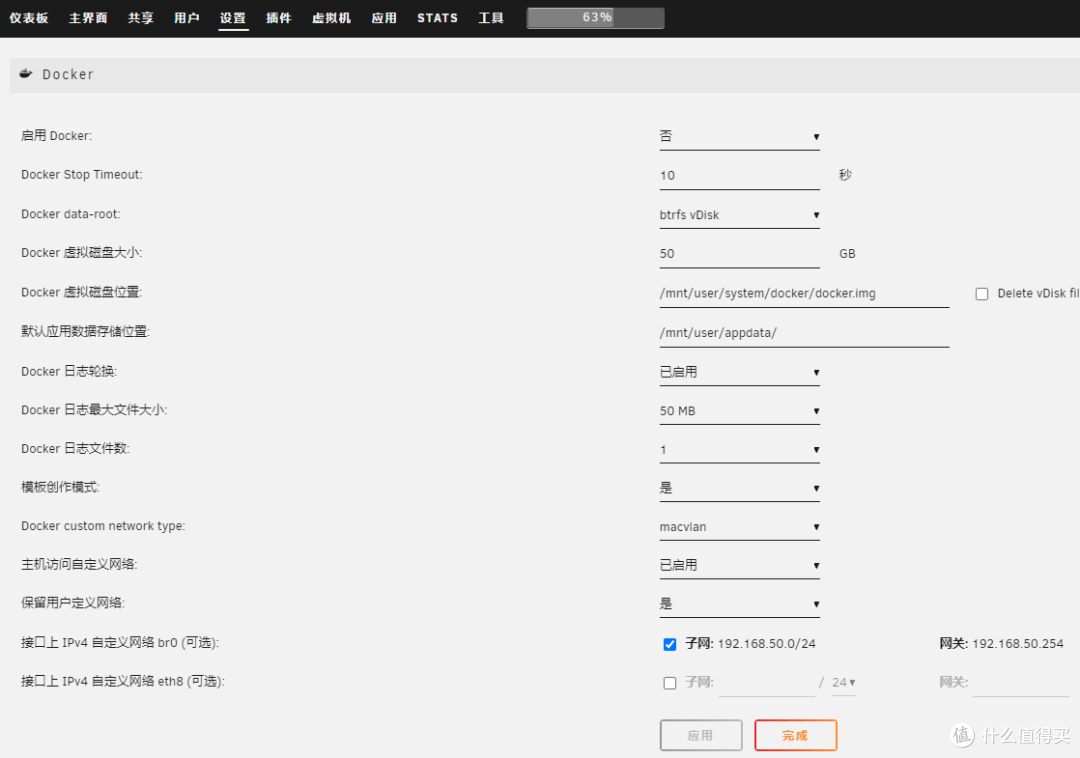
Task: Click the 63% progress bar
Action: click(596, 18)
